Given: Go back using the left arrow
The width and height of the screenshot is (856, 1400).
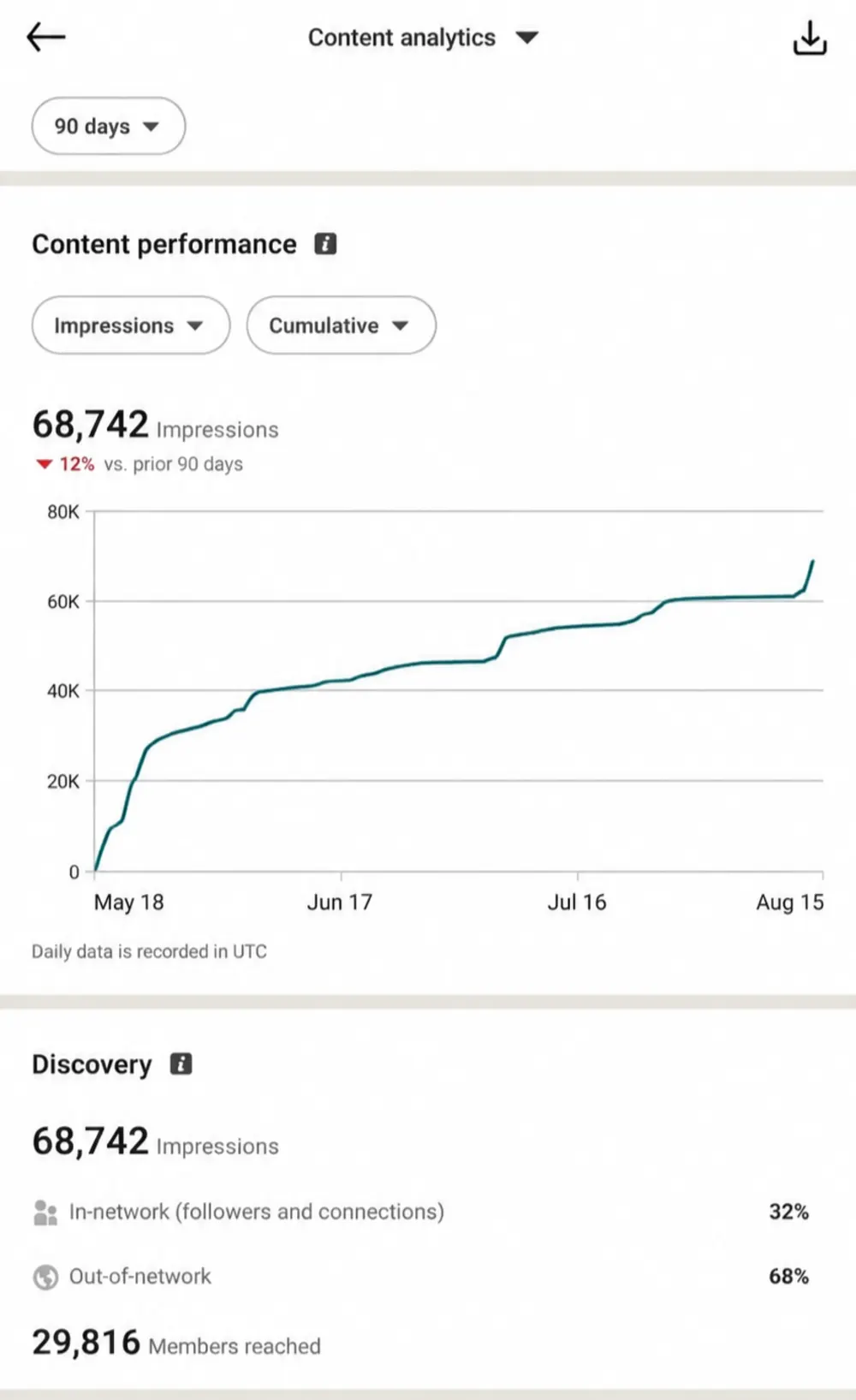Looking at the screenshot, I should tap(45, 37).
